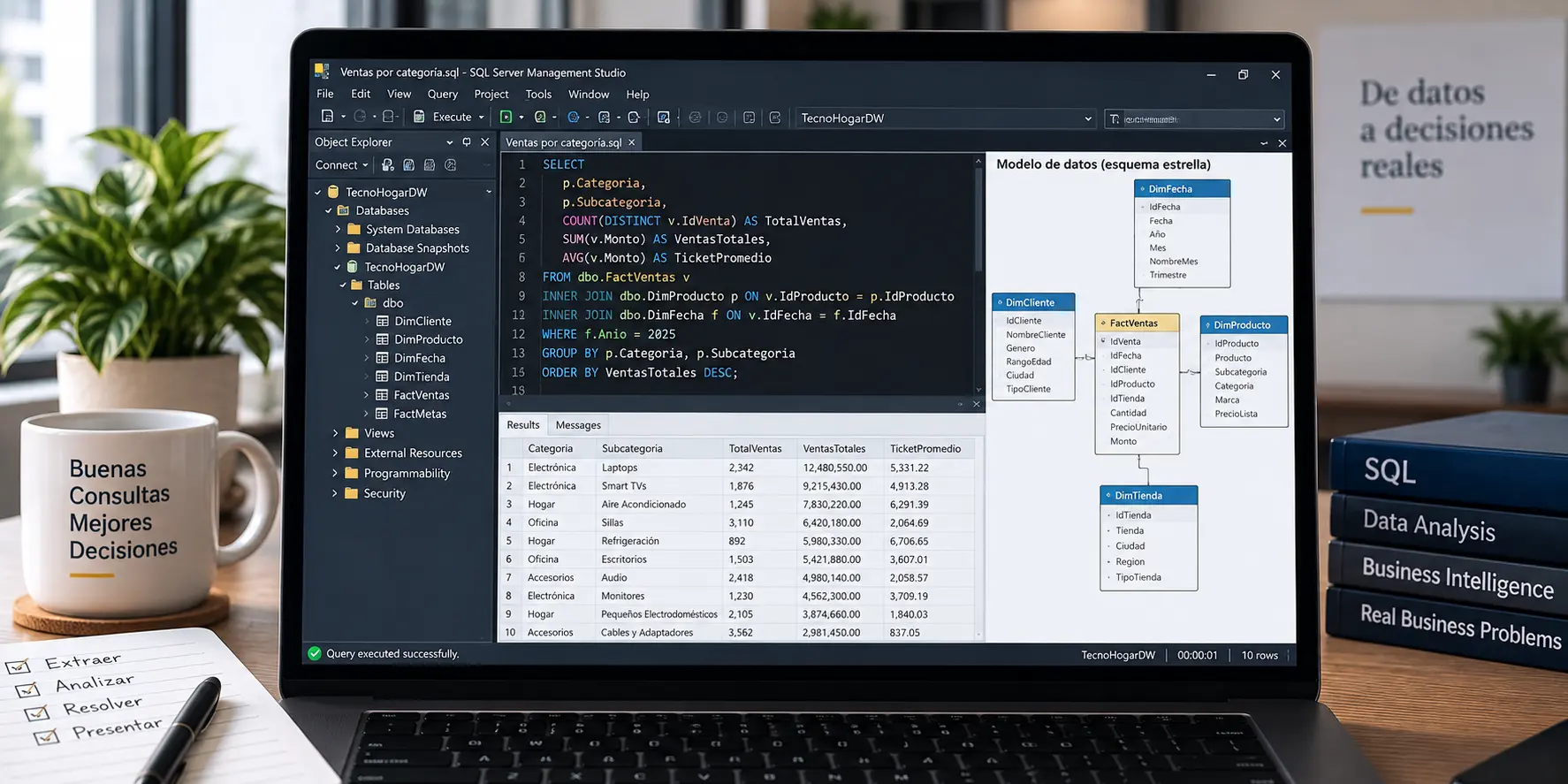Open the dropdown arrow next to Execute
1568x784 pixels.
(482, 118)
